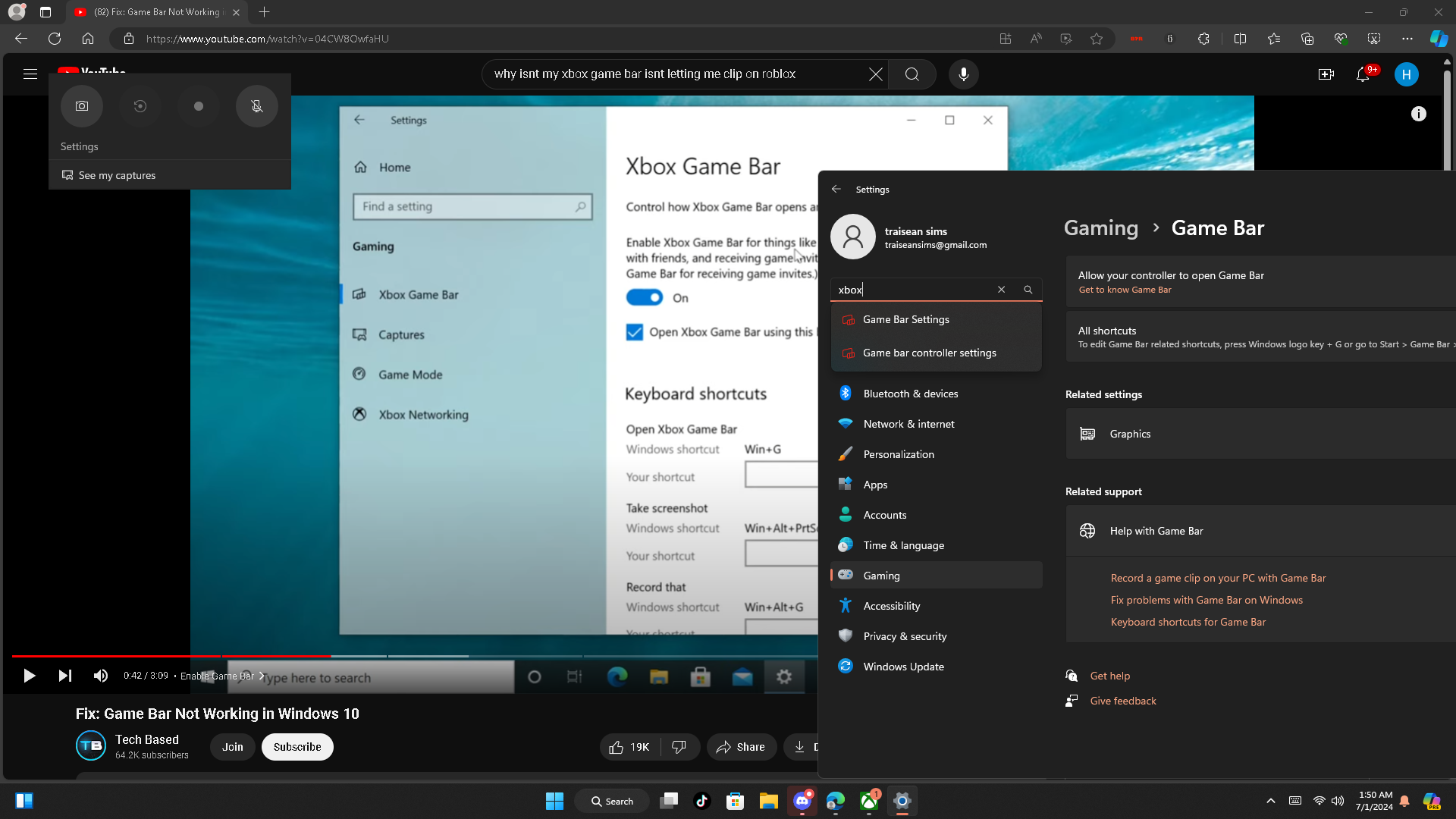Select Game bar controller settings suggestion

937,353
